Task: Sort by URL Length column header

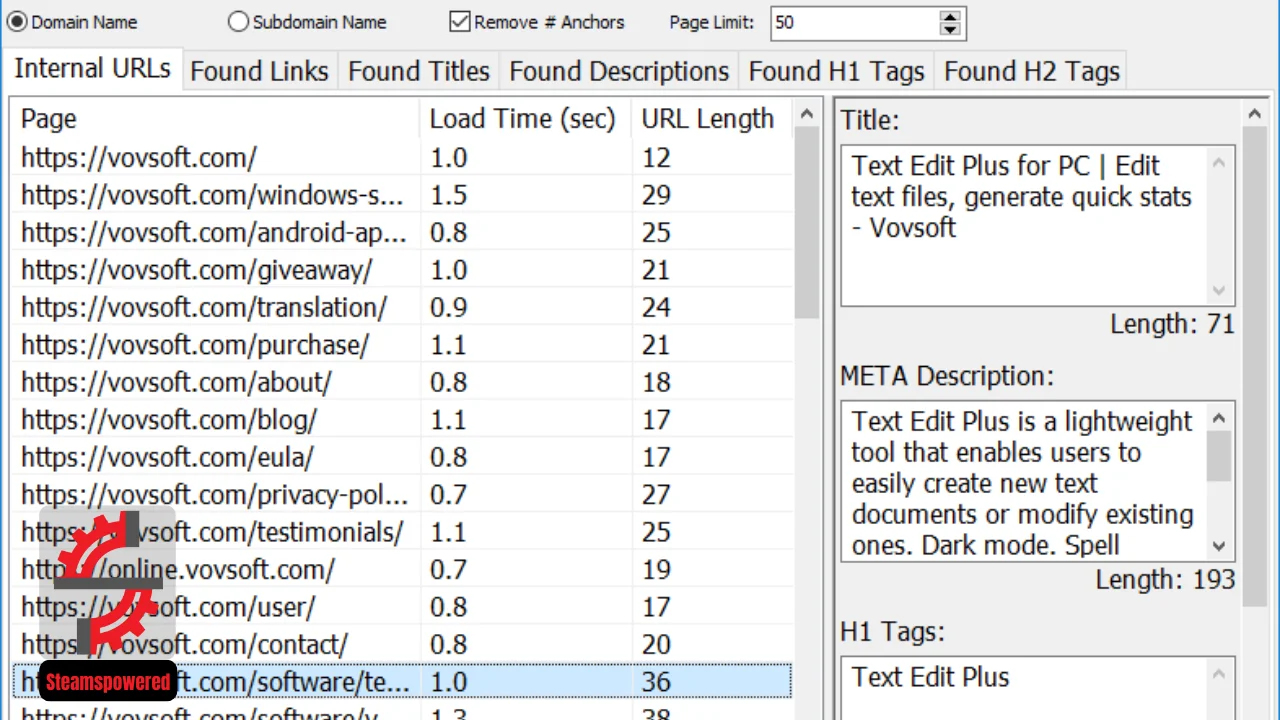Action: (712, 119)
